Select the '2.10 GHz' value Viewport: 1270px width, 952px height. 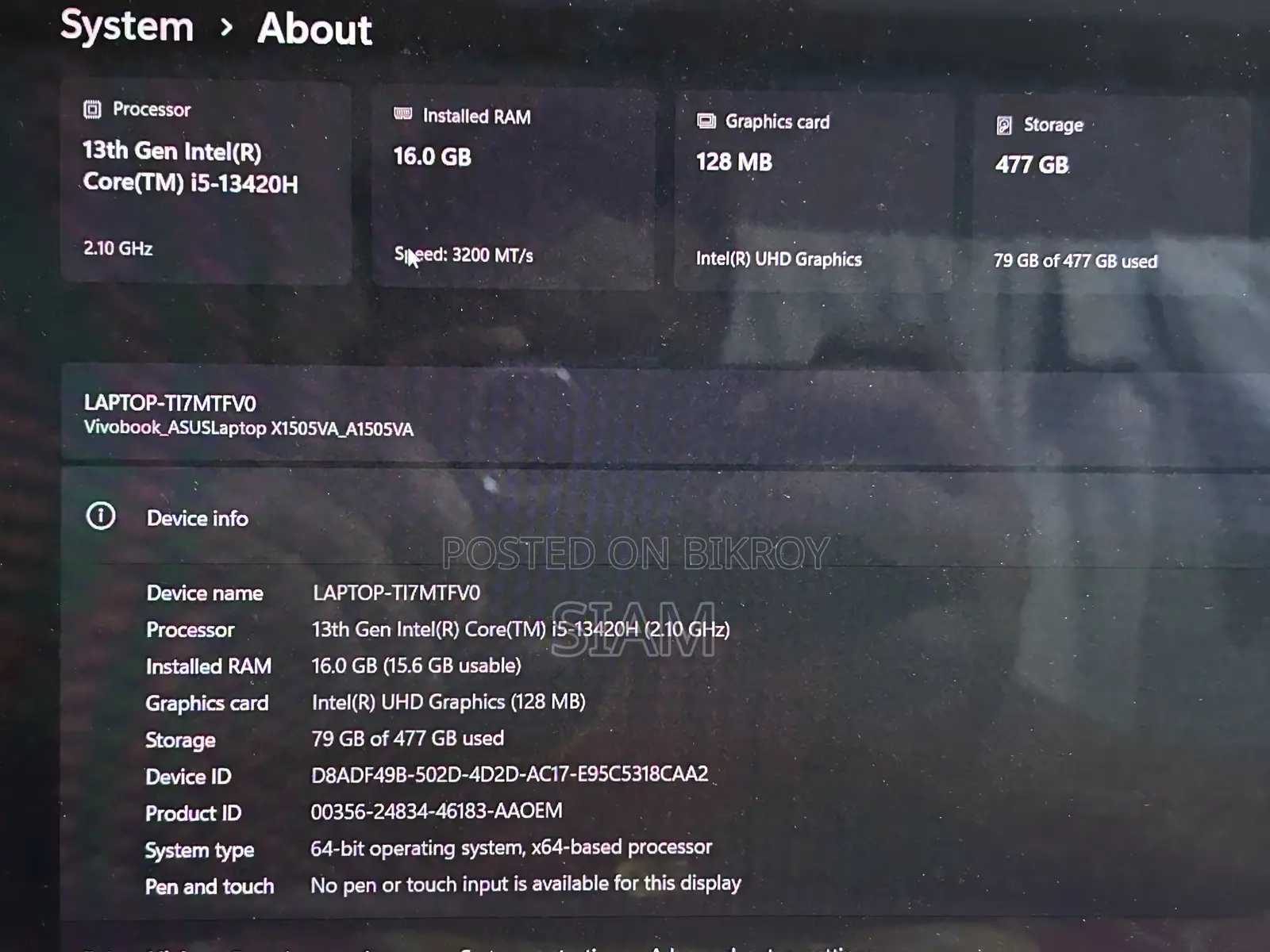tap(118, 248)
